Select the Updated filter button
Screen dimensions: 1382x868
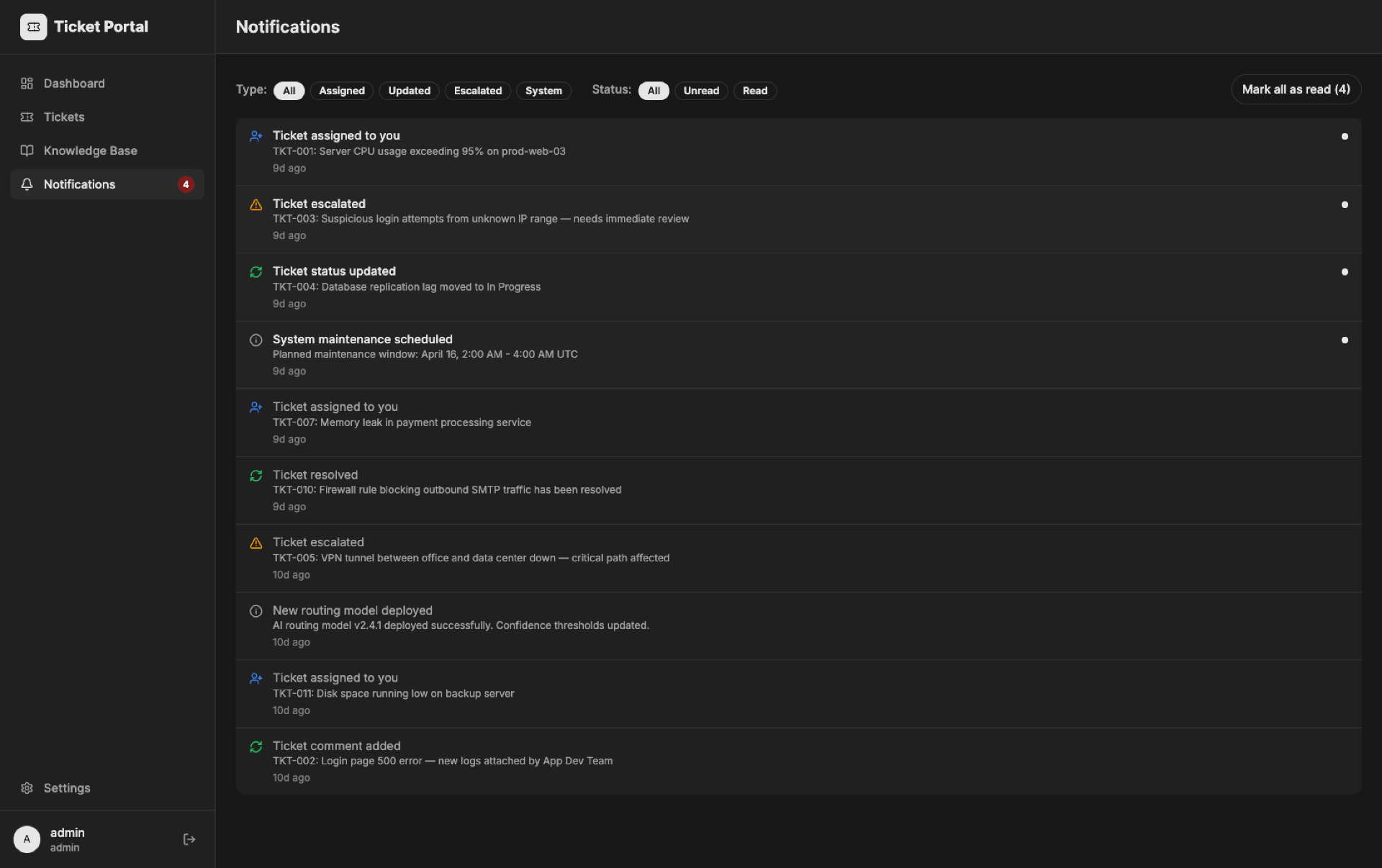409,91
